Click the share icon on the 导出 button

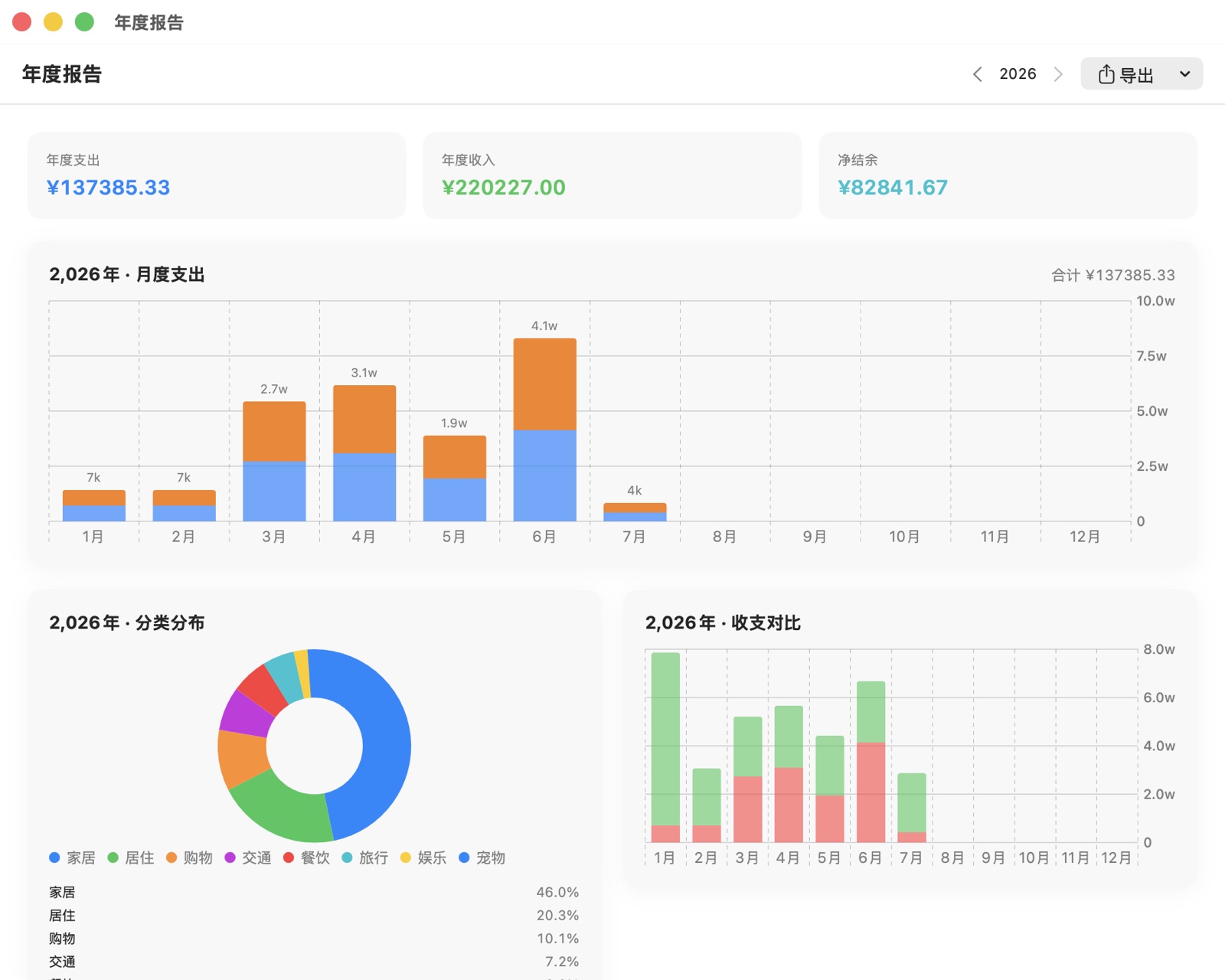pyautogui.click(x=1106, y=74)
